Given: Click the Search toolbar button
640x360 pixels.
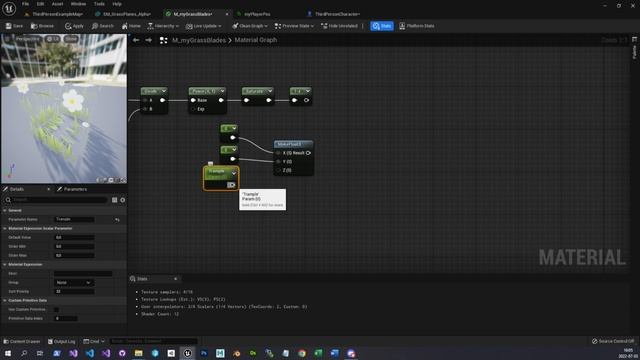Looking at the screenshot, I should click(x=102, y=26).
